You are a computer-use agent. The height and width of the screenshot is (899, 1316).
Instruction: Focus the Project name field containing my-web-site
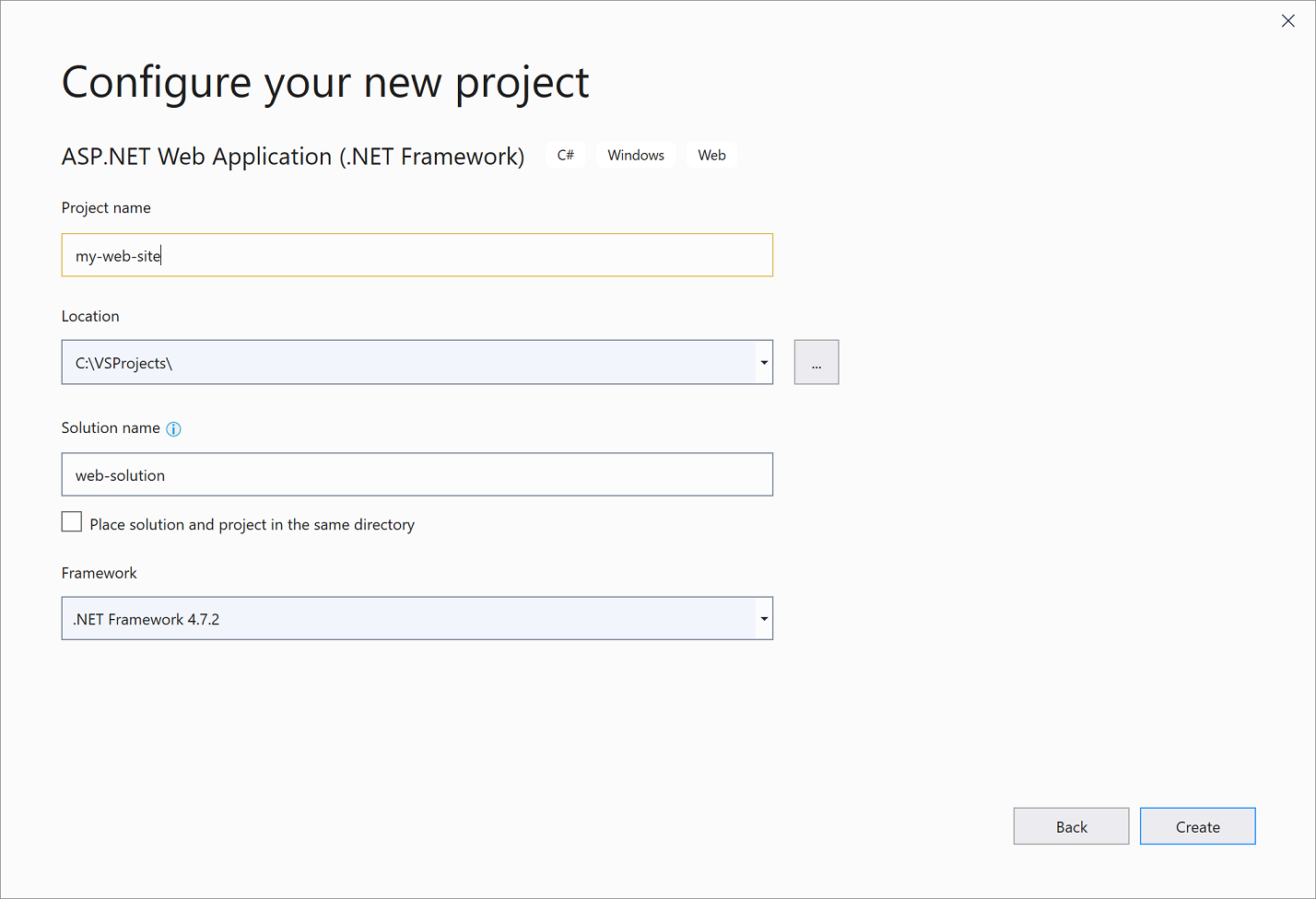[x=417, y=256]
